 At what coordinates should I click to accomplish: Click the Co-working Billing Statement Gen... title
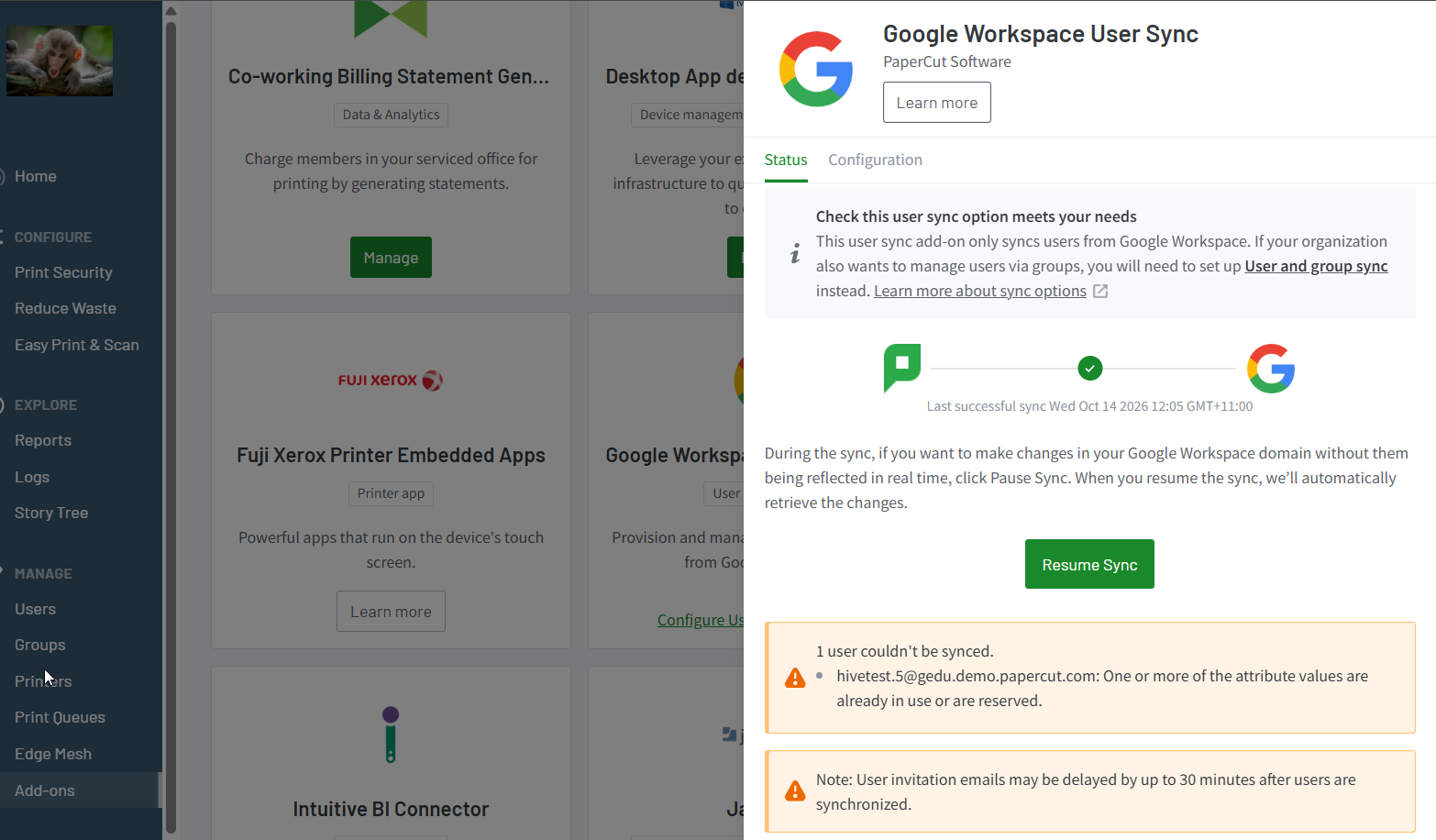coord(389,76)
